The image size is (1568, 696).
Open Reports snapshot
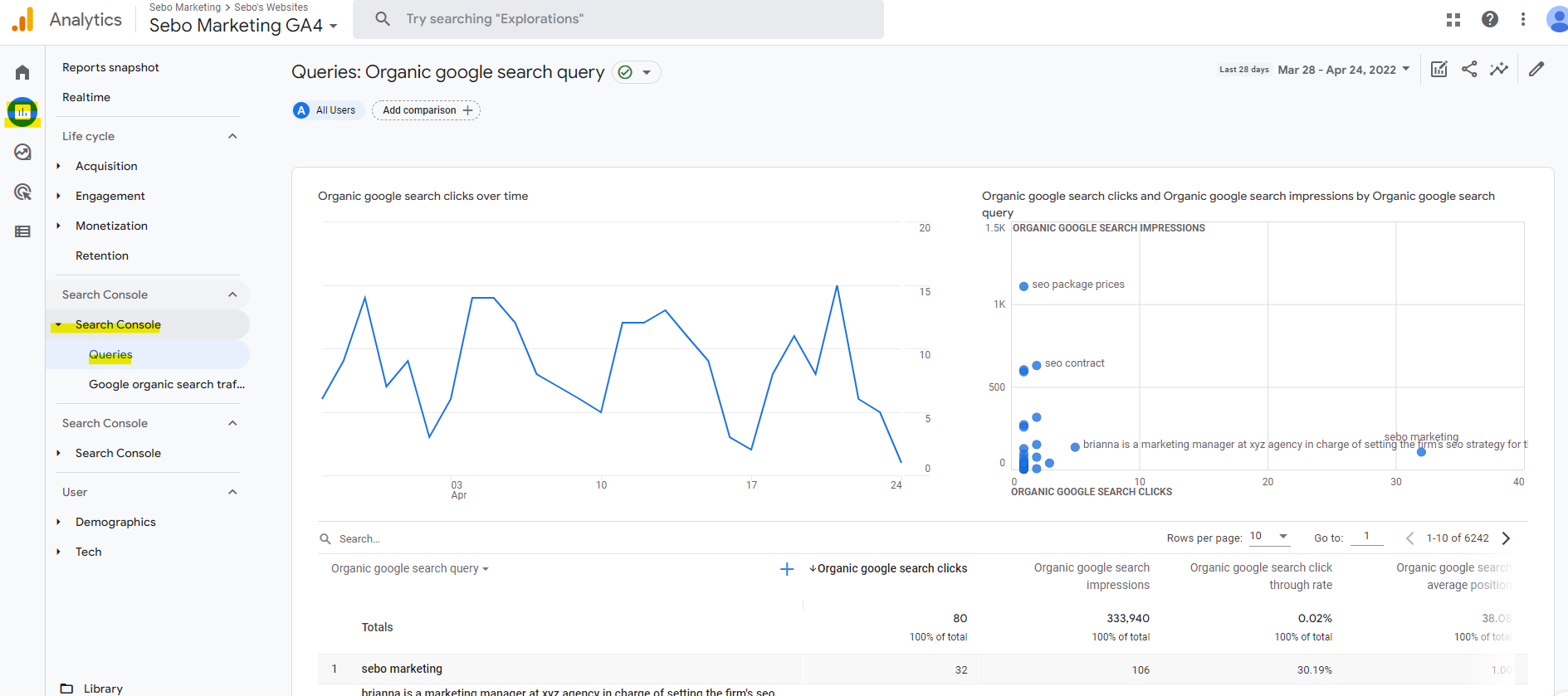pos(110,67)
